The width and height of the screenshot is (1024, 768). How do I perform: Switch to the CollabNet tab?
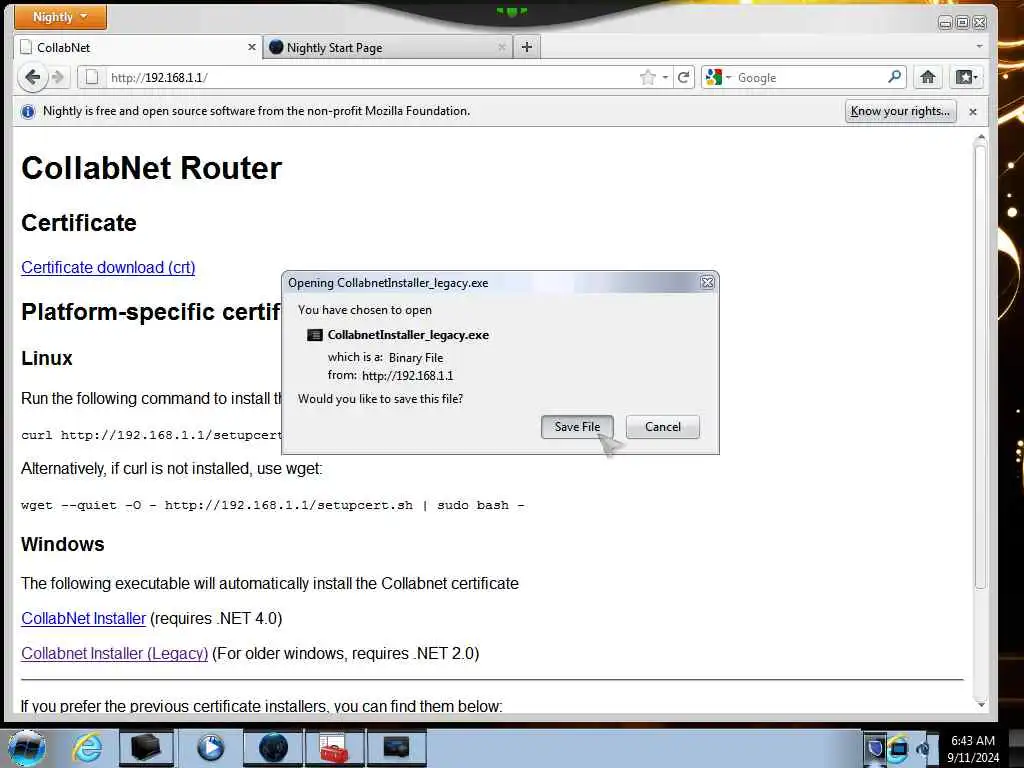[x=138, y=47]
